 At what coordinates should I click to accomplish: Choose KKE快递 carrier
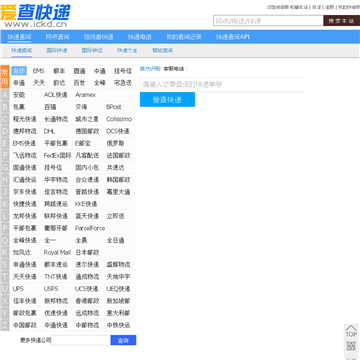click(86, 204)
